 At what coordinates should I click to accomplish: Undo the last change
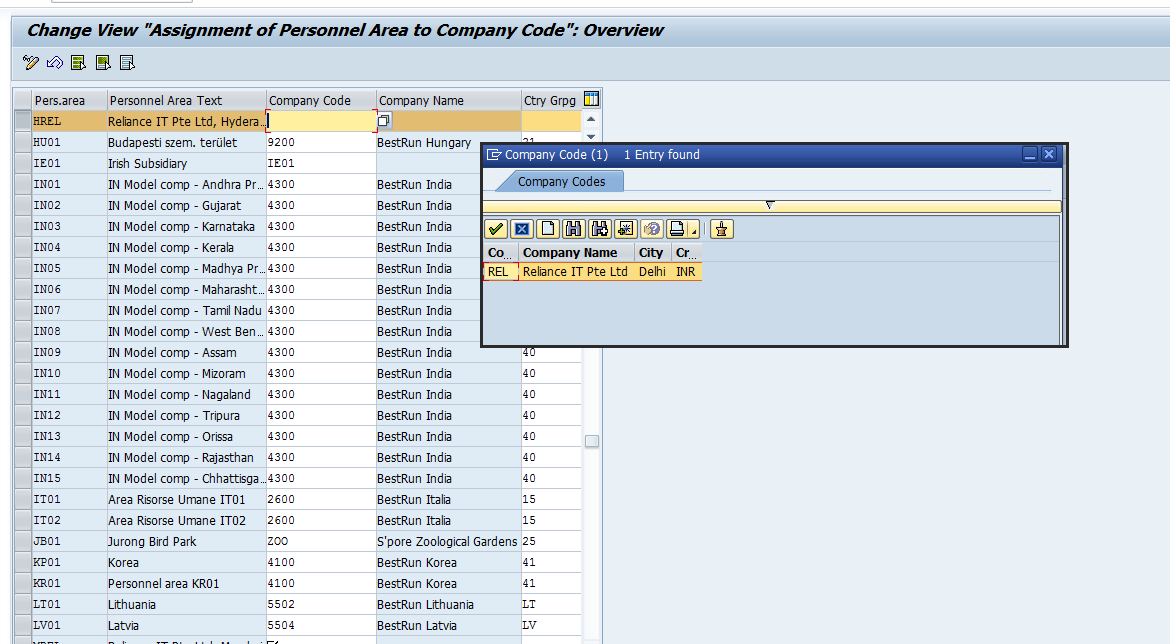pos(54,62)
